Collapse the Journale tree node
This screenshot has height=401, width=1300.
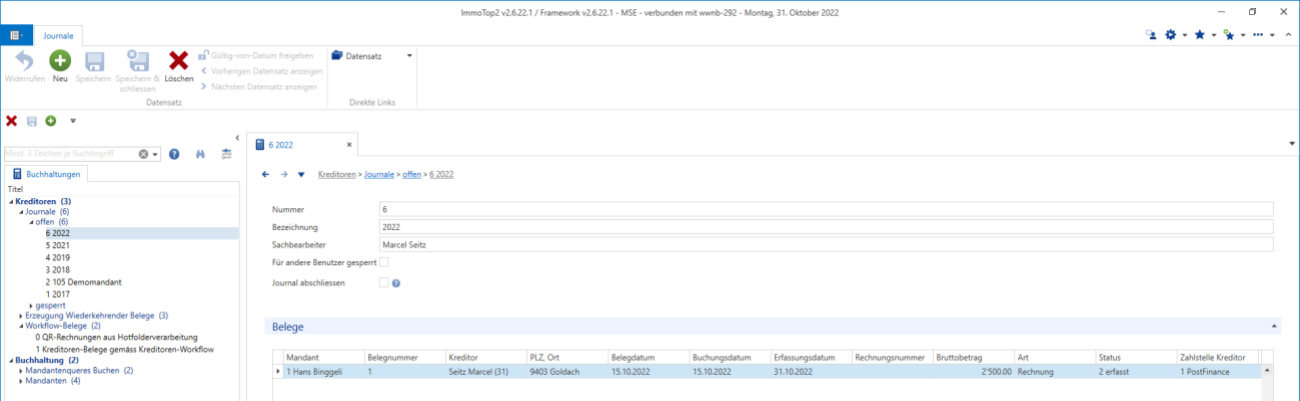click(20, 212)
